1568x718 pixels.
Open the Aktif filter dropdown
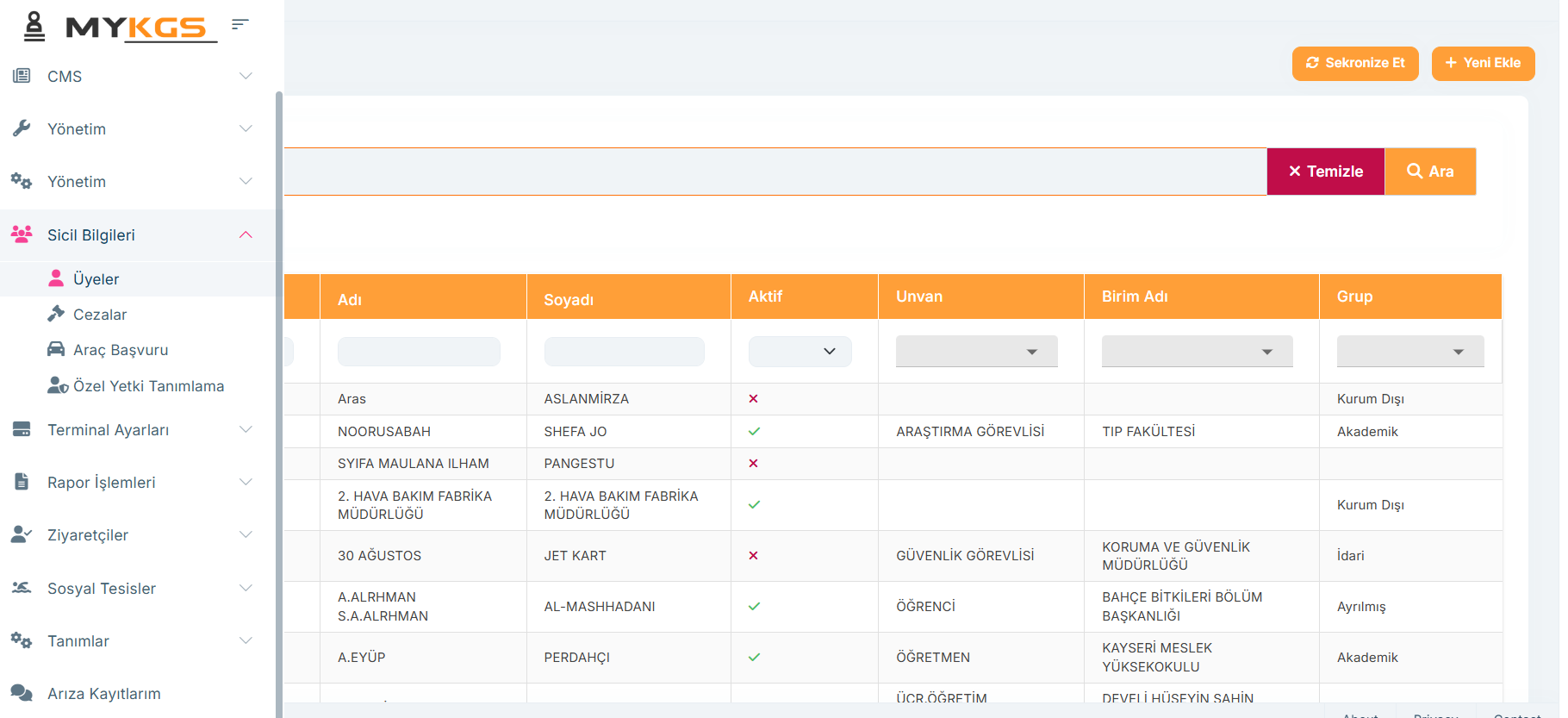coord(800,352)
